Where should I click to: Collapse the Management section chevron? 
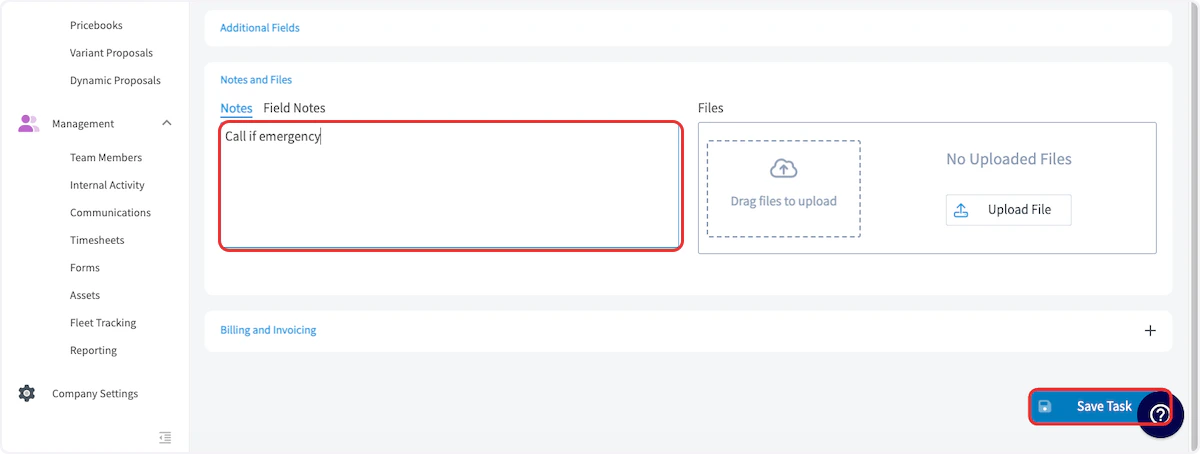167,123
